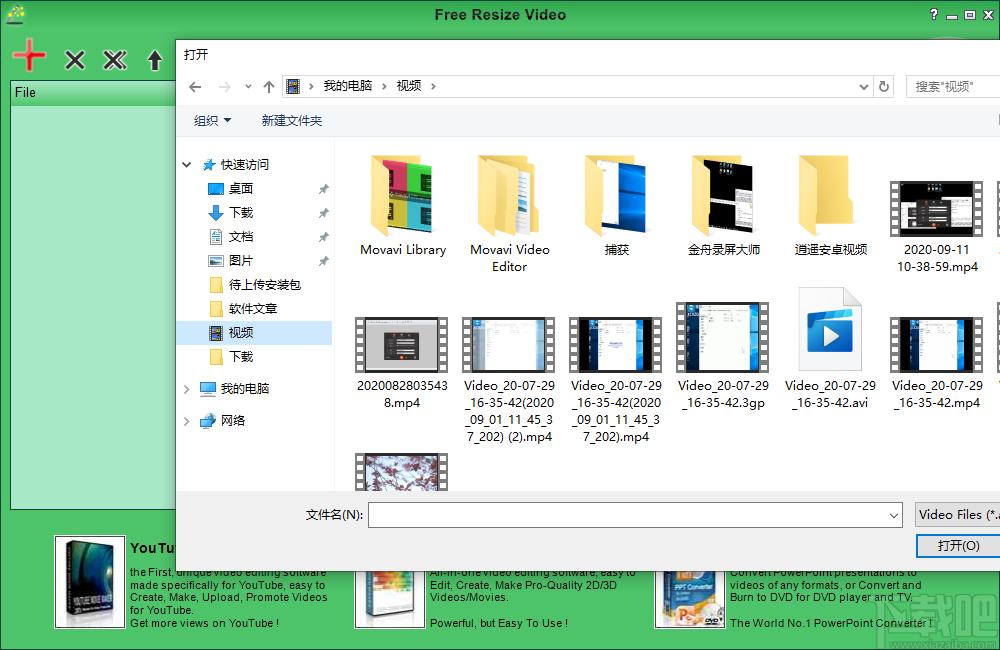1000x650 pixels.
Task: Go up one folder level
Action: coord(268,87)
